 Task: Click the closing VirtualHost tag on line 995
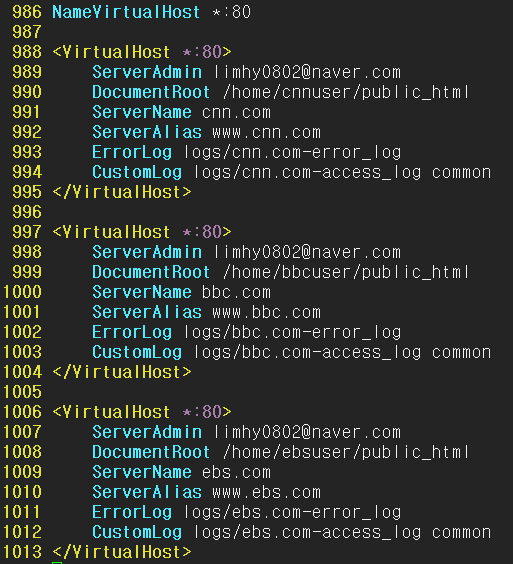click(x=122, y=192)
